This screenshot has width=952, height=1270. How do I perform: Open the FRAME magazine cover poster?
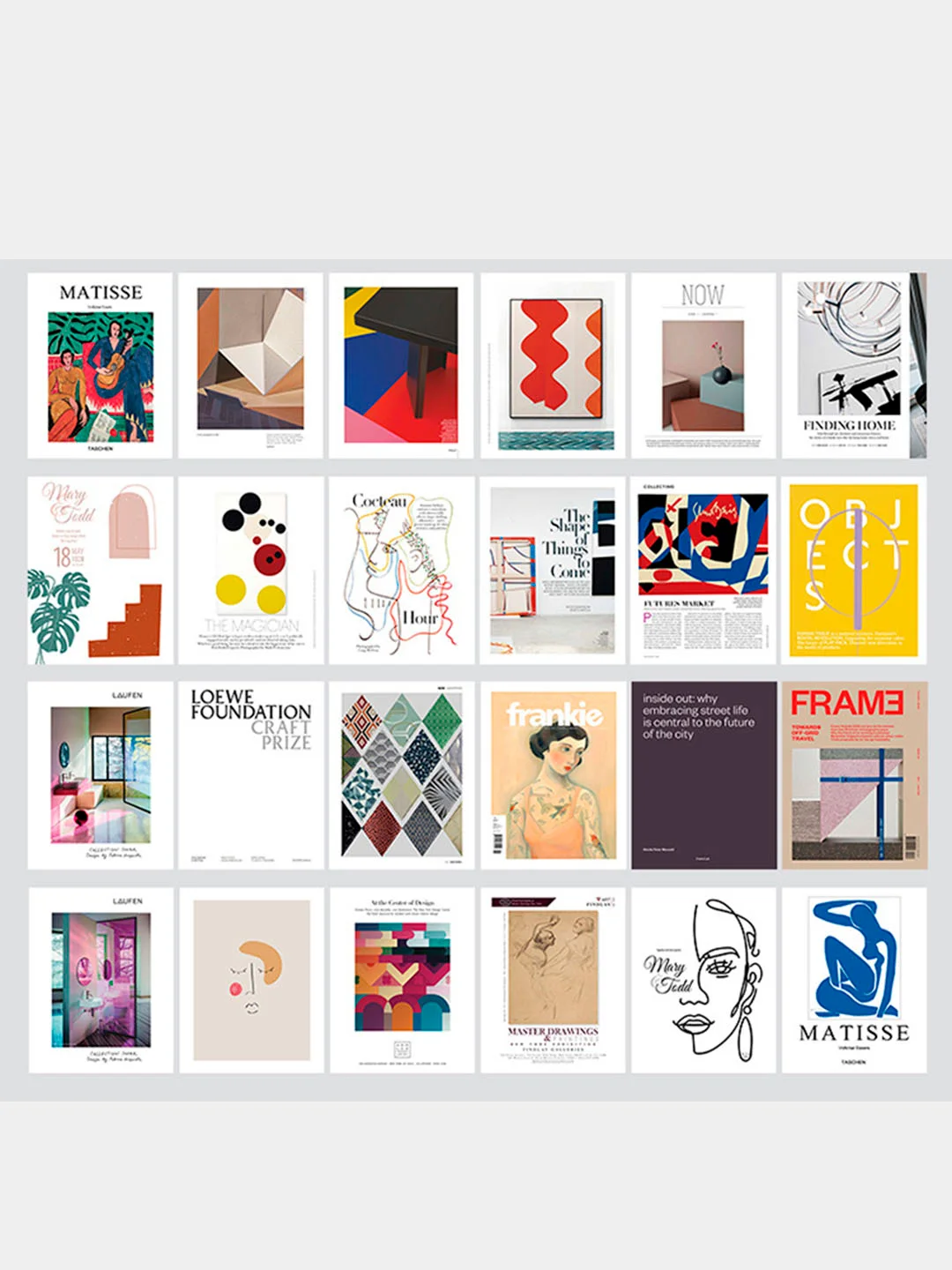click(x=854, y=775)
